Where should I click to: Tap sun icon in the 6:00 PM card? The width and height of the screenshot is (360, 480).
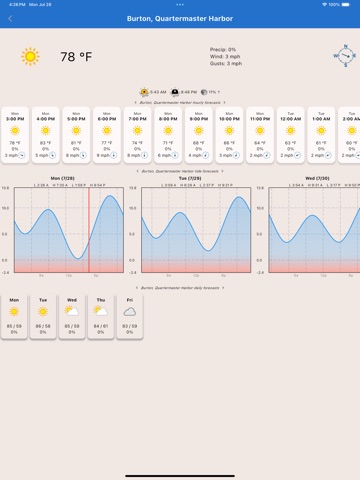click(107, 131)
